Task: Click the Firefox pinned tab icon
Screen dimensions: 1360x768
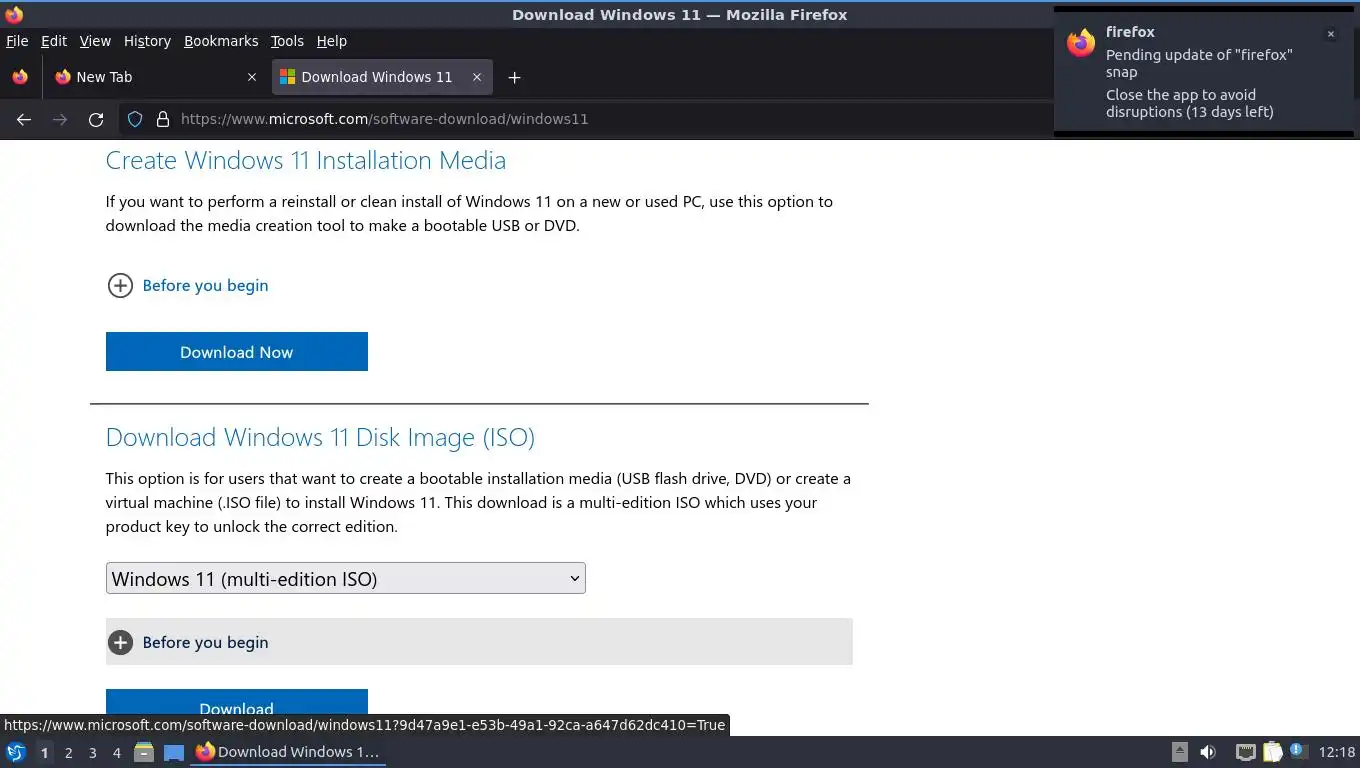Action: pos(20,77)
